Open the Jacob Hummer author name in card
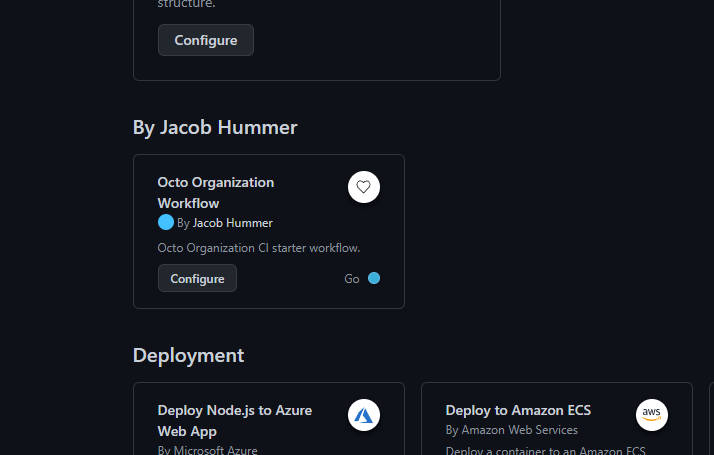This screenshot has width=714, height=455. (x=232, y=223)
